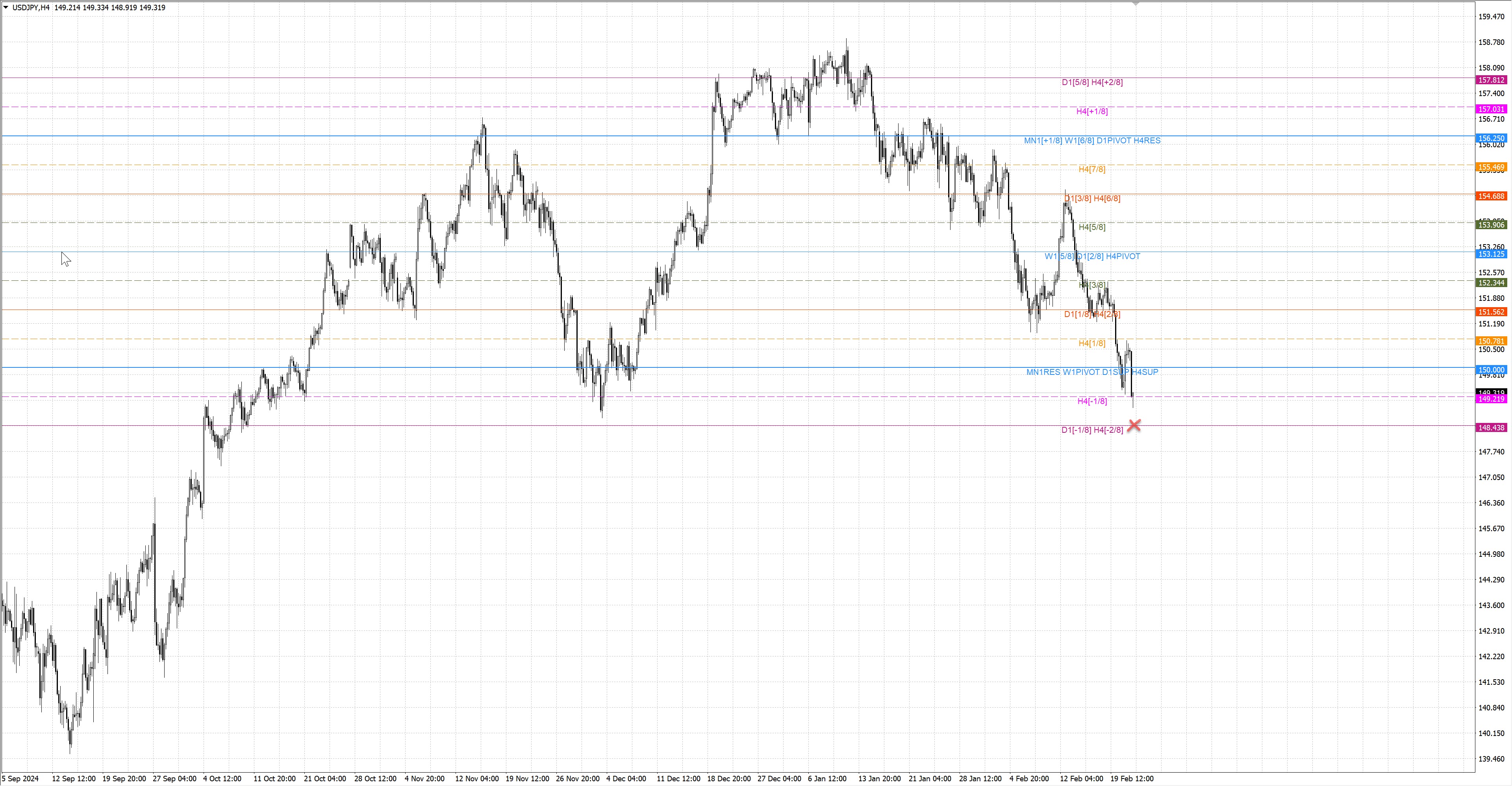Click the pink 149.219 price tag
Viewport: 1512px width, 786px height.
[1491, 399]
